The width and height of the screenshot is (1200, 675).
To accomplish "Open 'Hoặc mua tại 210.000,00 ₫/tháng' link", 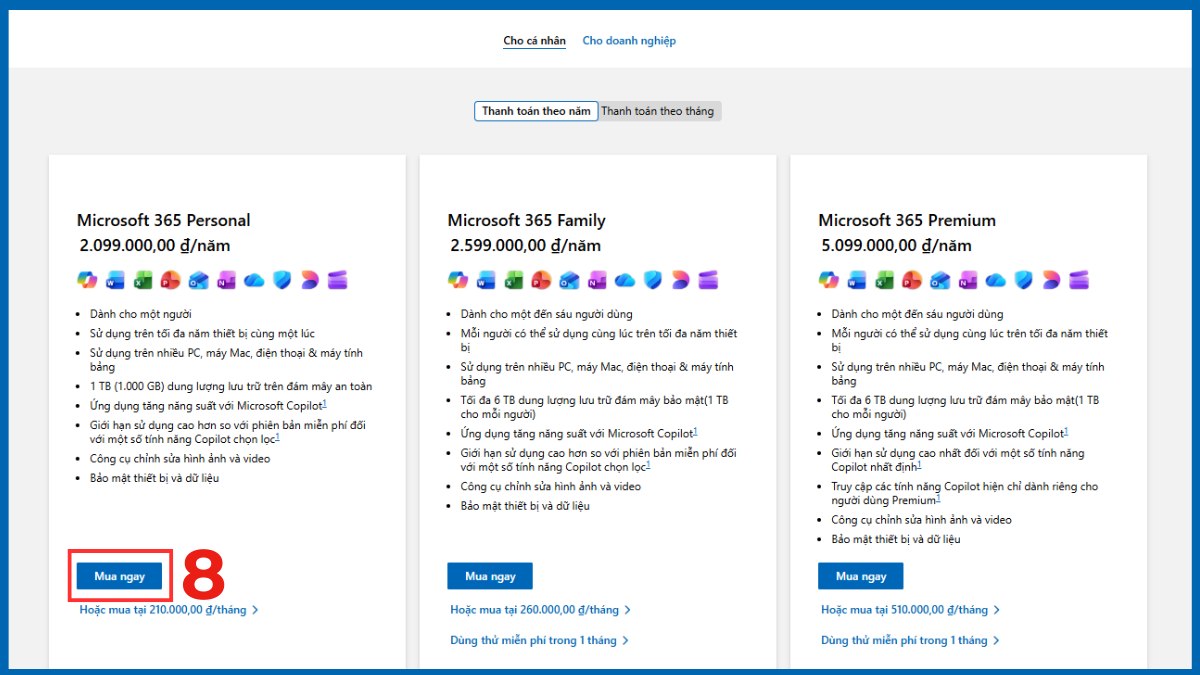I will click(x=169, y=609).
